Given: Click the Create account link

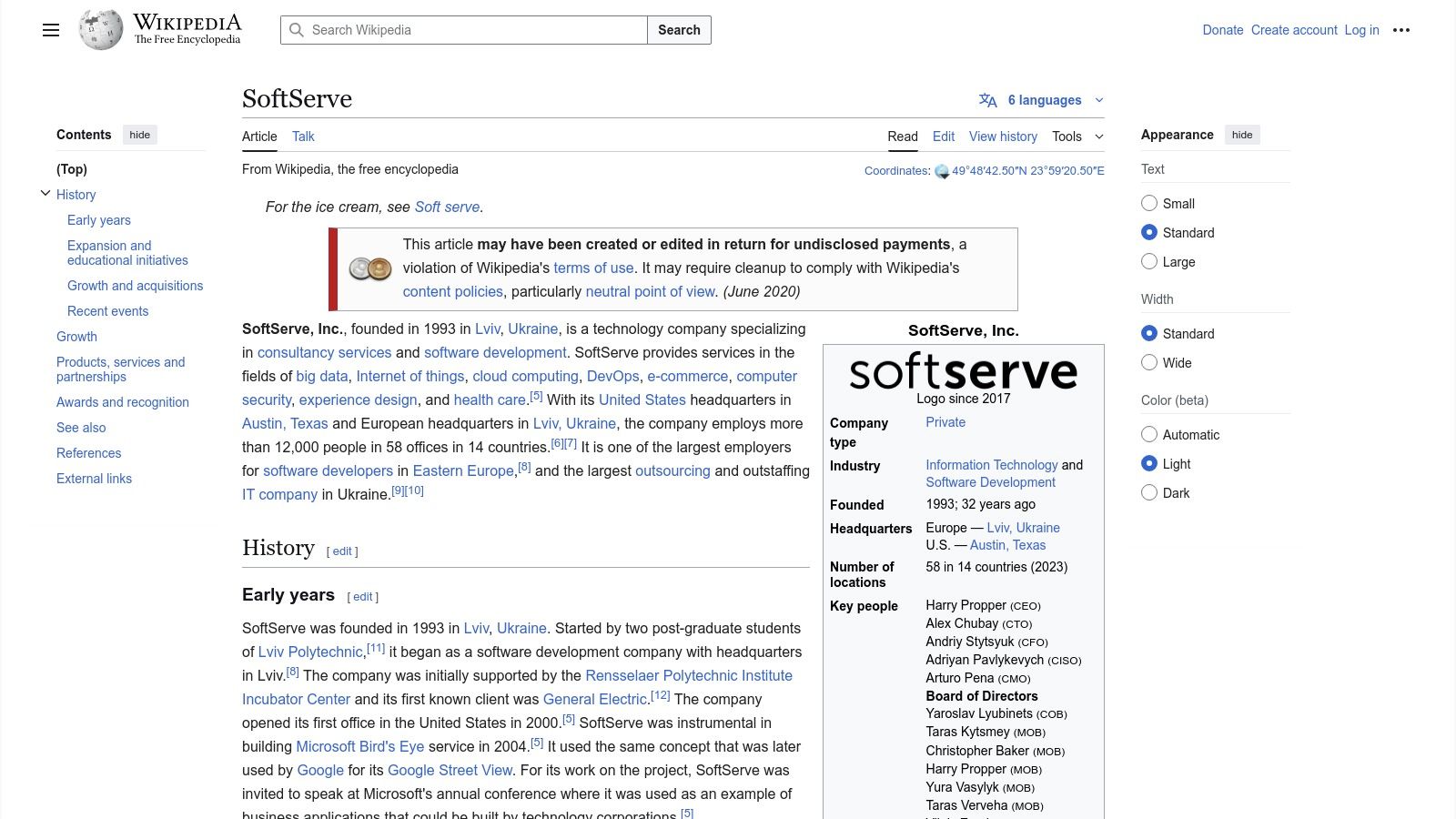Looking at the screenshot, I should click(x=1294, y=30).
